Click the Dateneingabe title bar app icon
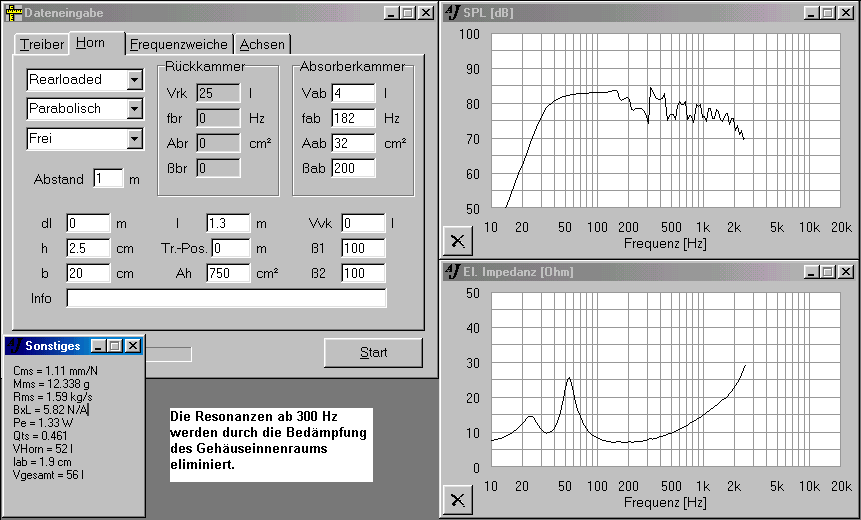Image resolution: width=861 pixels, height=520 pixels. [x=13, y=13]
